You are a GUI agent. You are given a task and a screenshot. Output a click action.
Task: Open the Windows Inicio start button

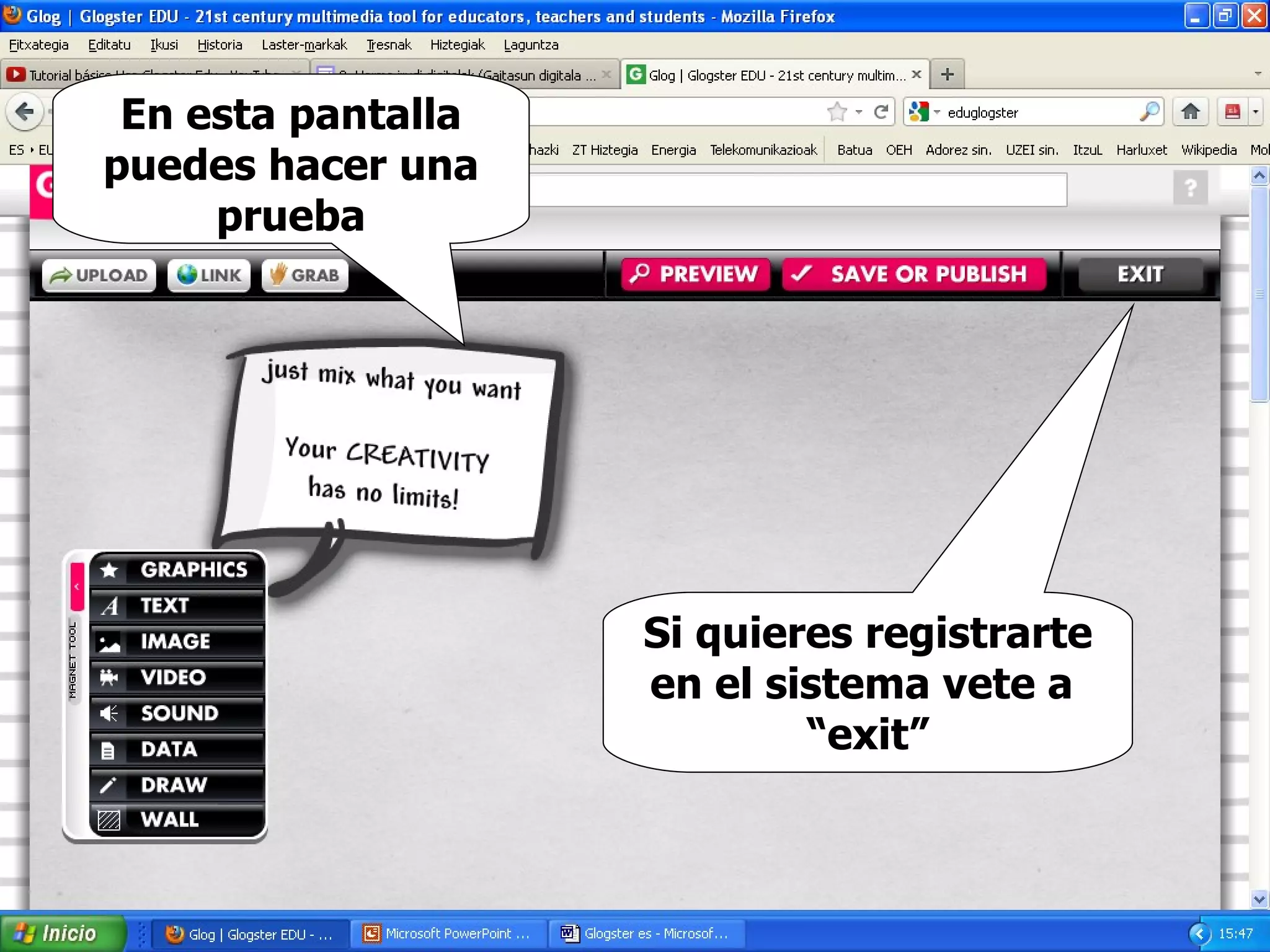[62, 933]
